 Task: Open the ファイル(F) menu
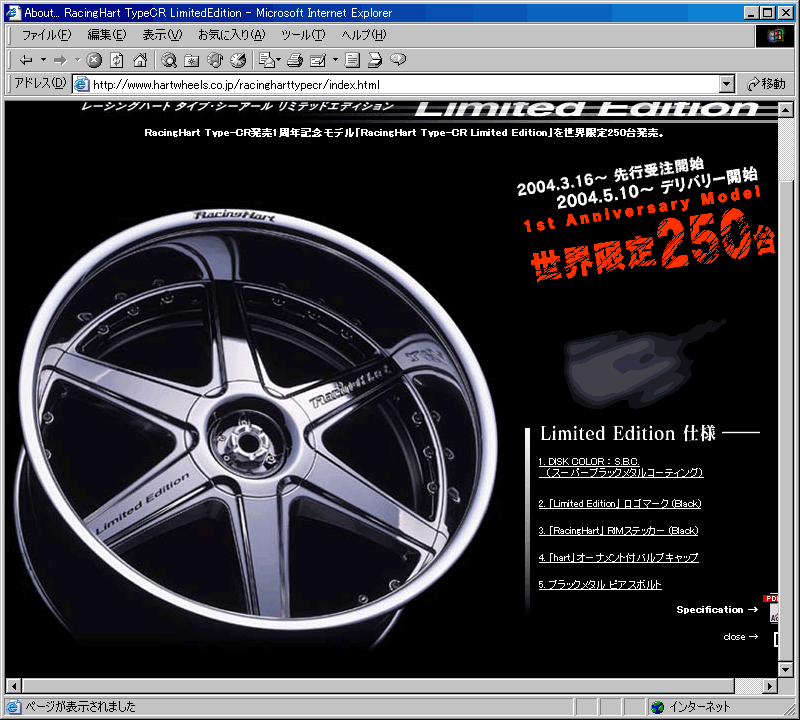coord(46,35)
